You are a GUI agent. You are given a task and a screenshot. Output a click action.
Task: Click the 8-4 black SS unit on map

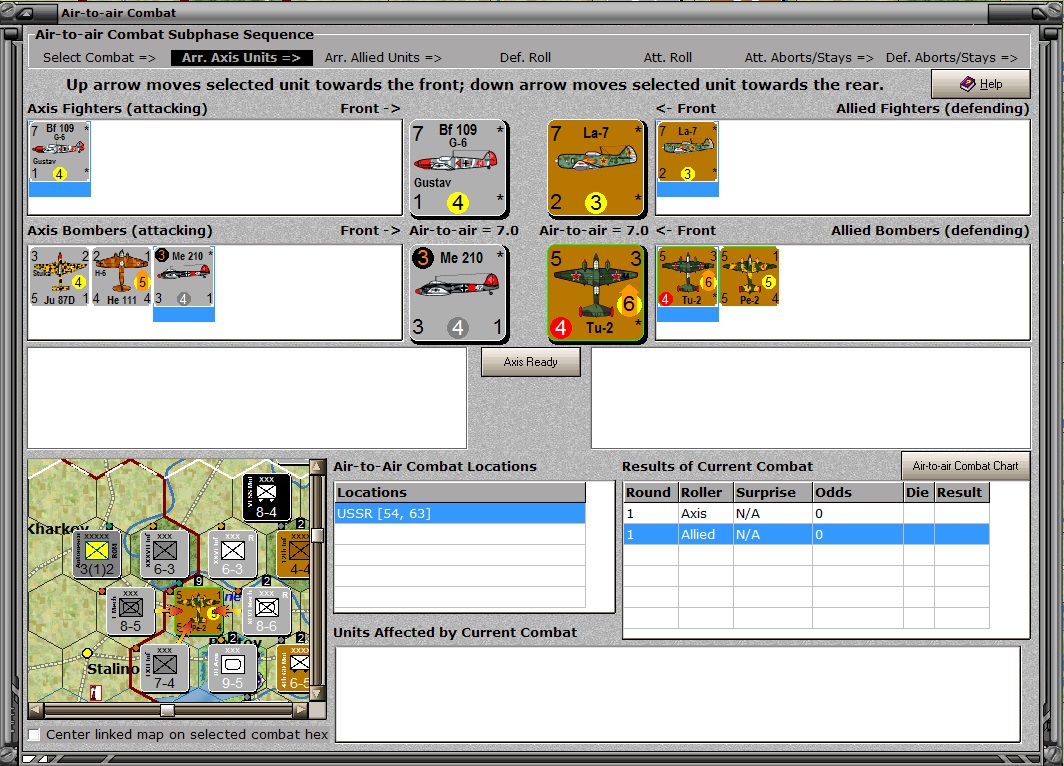tap(267, 497)
